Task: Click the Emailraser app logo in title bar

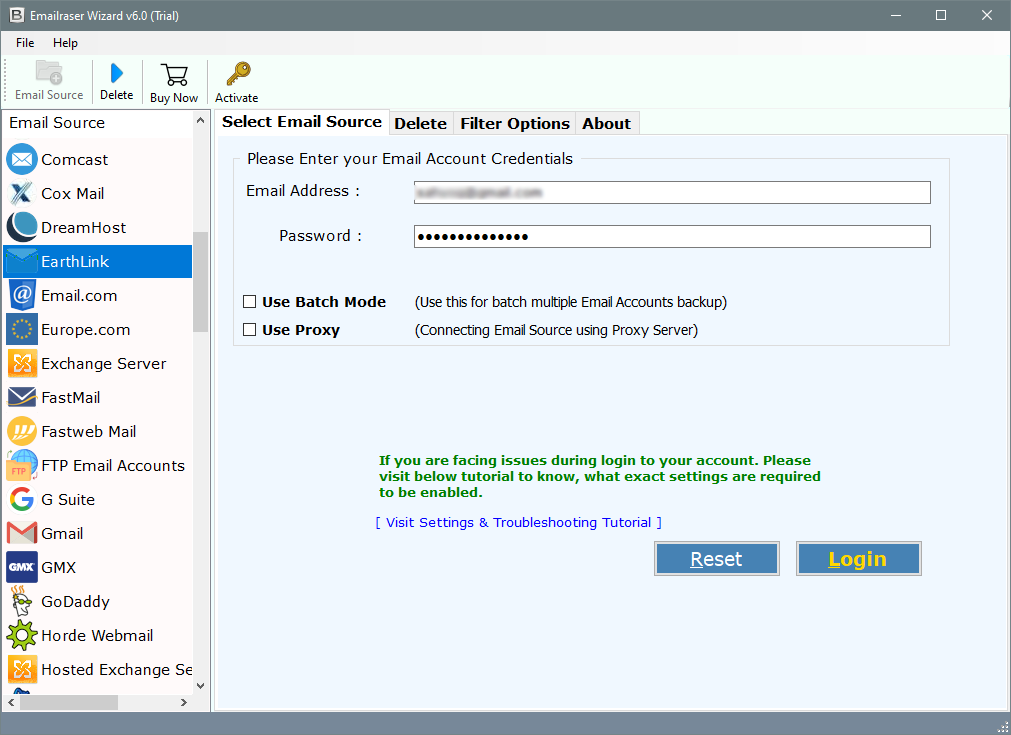Action: (16, 15)
